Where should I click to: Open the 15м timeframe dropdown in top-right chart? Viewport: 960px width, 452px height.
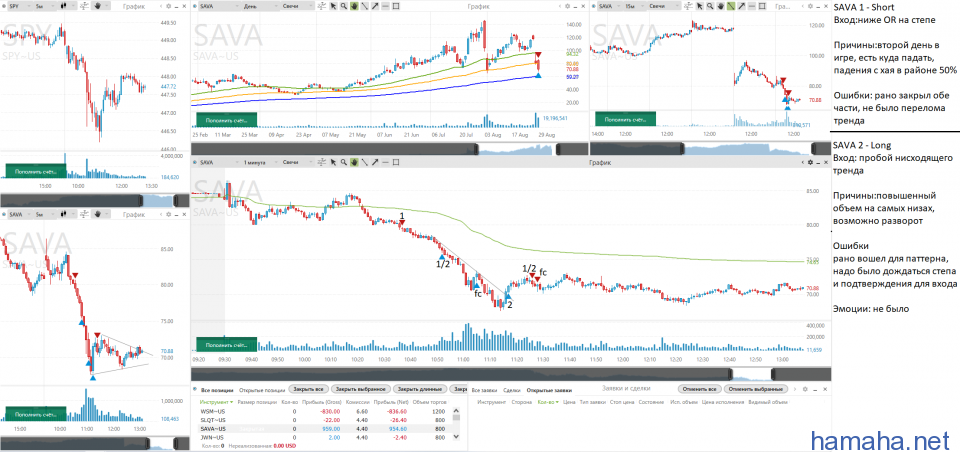(x=634, y=6)
